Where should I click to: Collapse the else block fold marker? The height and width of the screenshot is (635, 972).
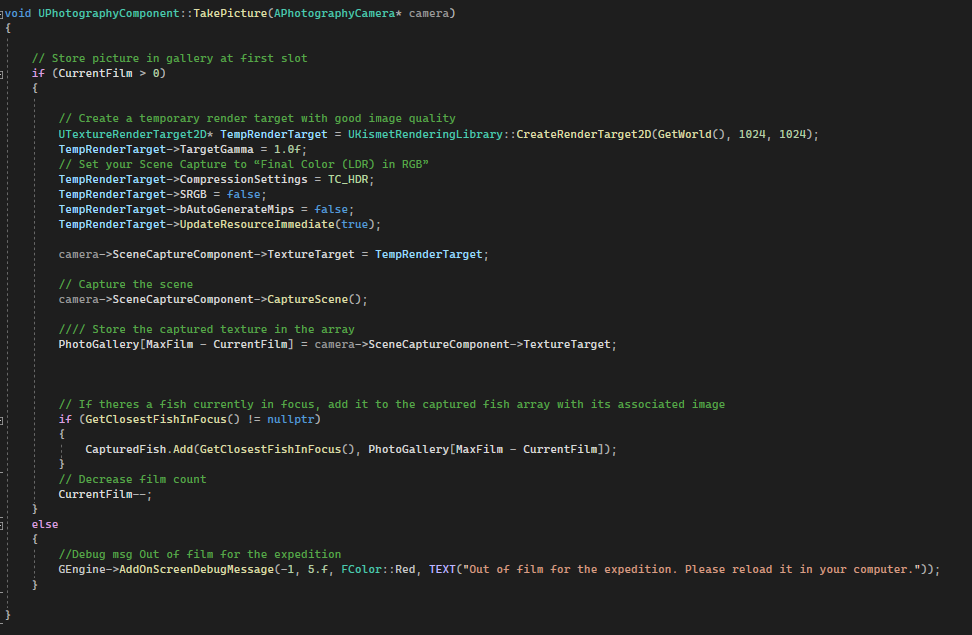tap(3, 524)
